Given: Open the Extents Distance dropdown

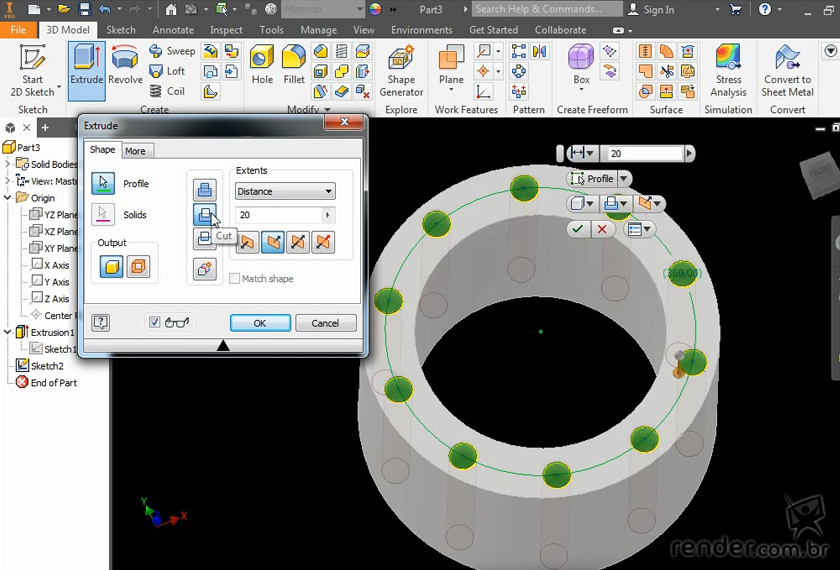Looking at the screenshot, I should pyautogui.click(x=285, y=191).
